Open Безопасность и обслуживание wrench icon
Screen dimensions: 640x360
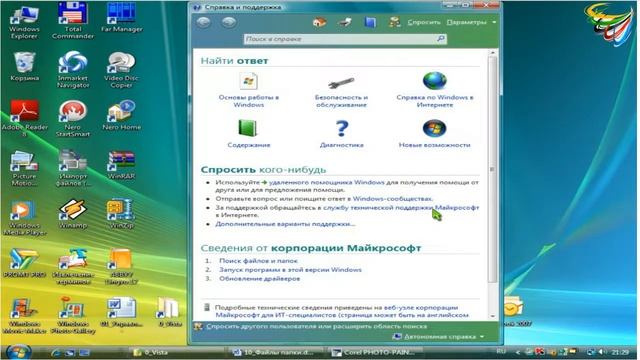pyautogui.click(x=341, y=83)
